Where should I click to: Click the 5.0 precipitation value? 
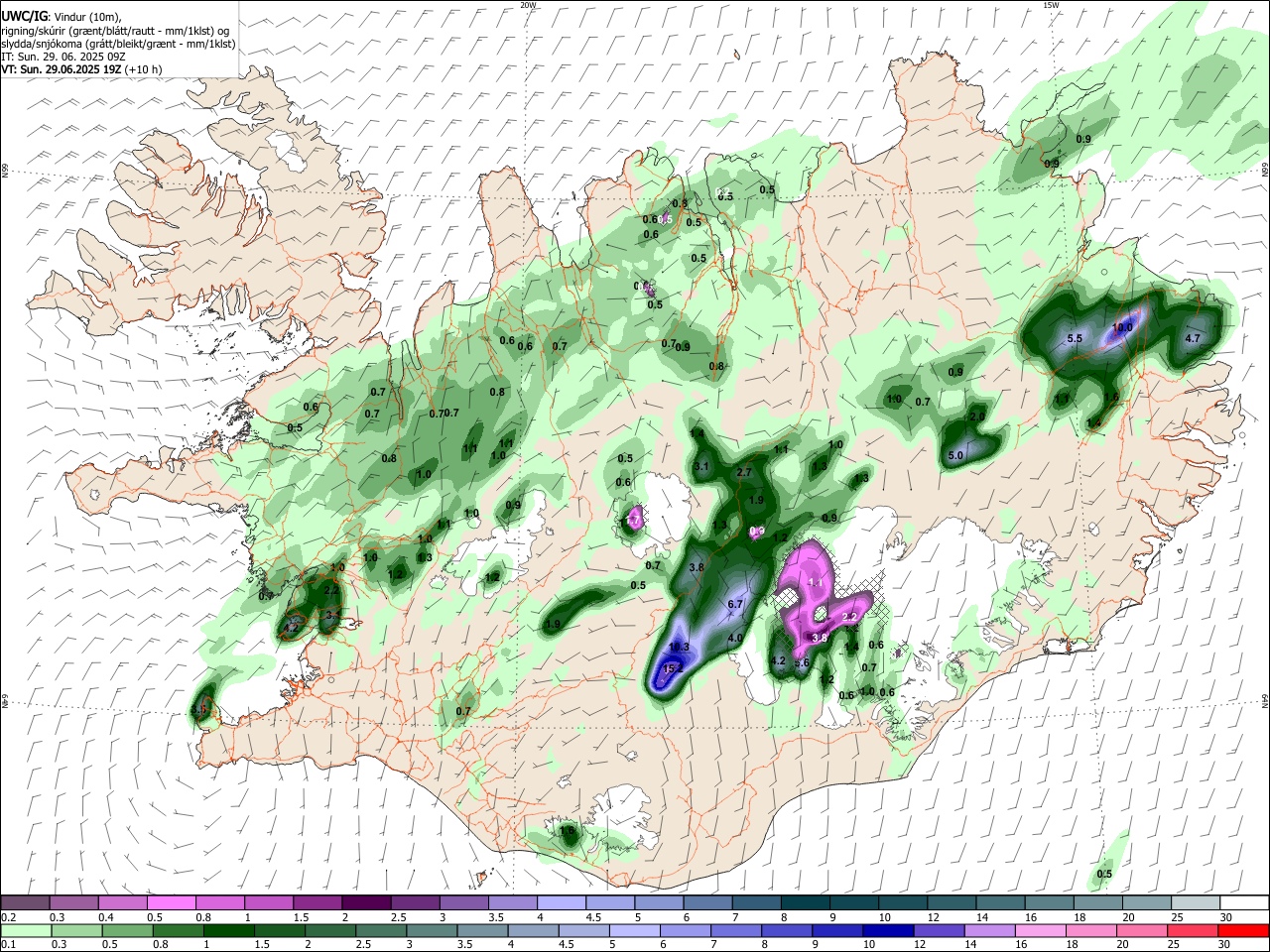click(x=956, y=456)
